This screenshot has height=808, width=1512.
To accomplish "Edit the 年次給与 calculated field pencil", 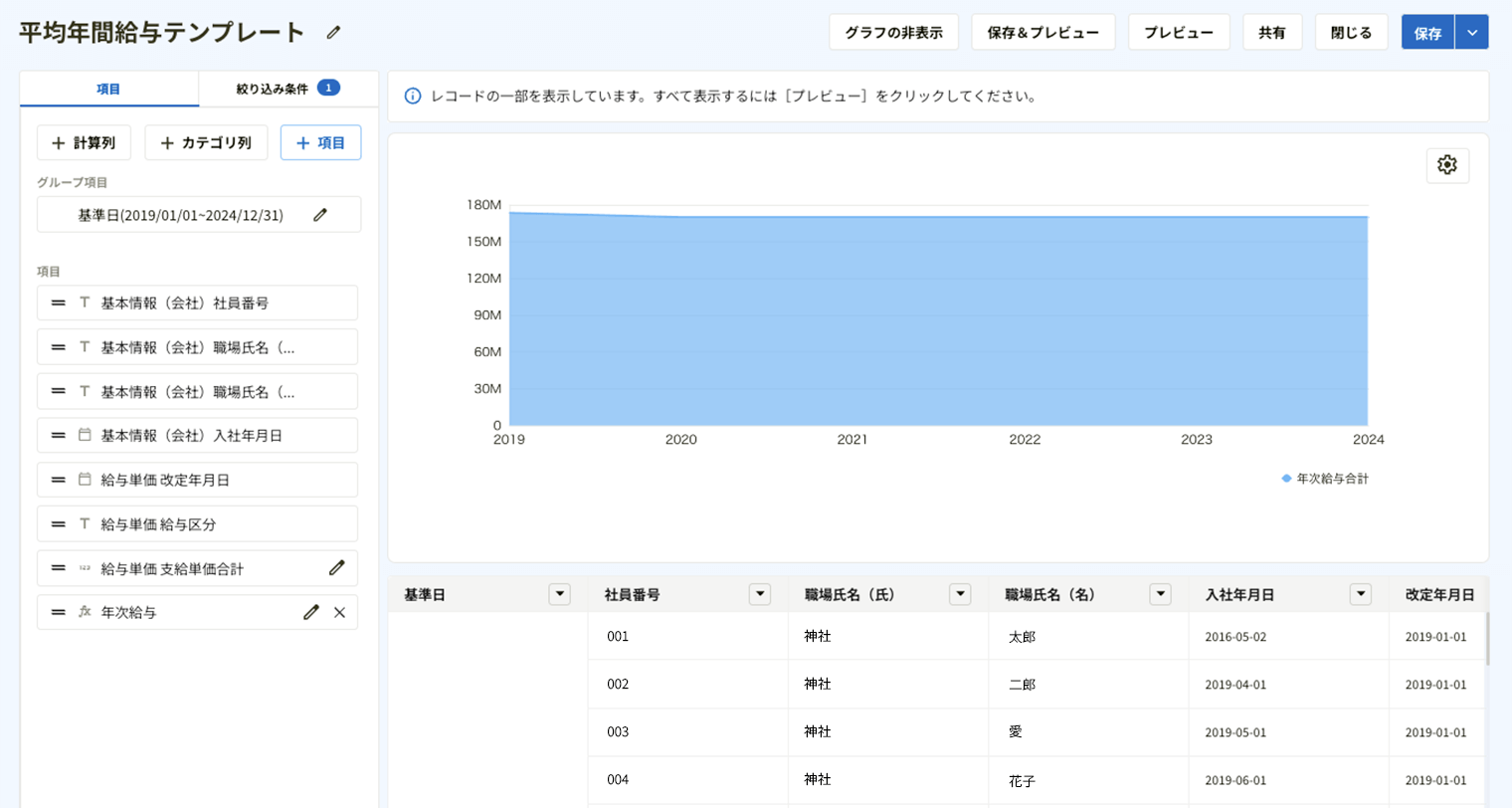I will pyautogui.click(x=311, y=612).
